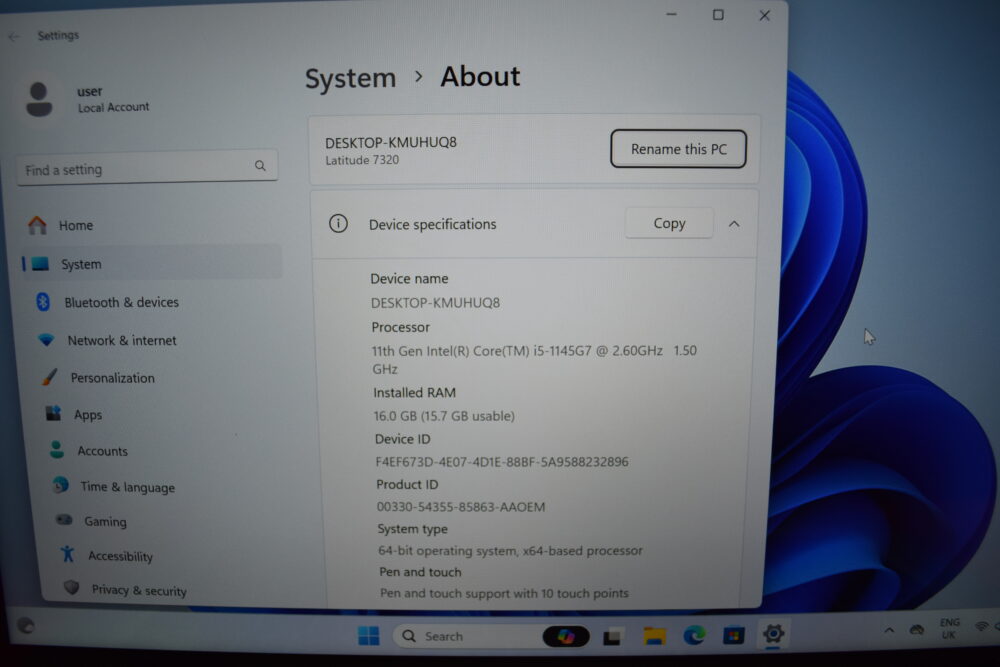The image size is (1000, 667).
Task: Click the Local Account label
Action: [x=114, y=107]
